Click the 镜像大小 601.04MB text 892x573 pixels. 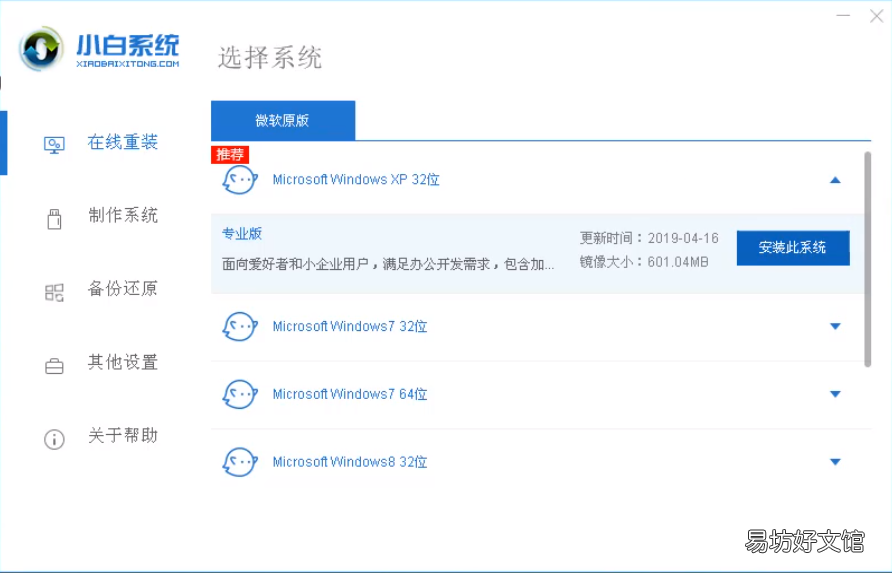644,262
